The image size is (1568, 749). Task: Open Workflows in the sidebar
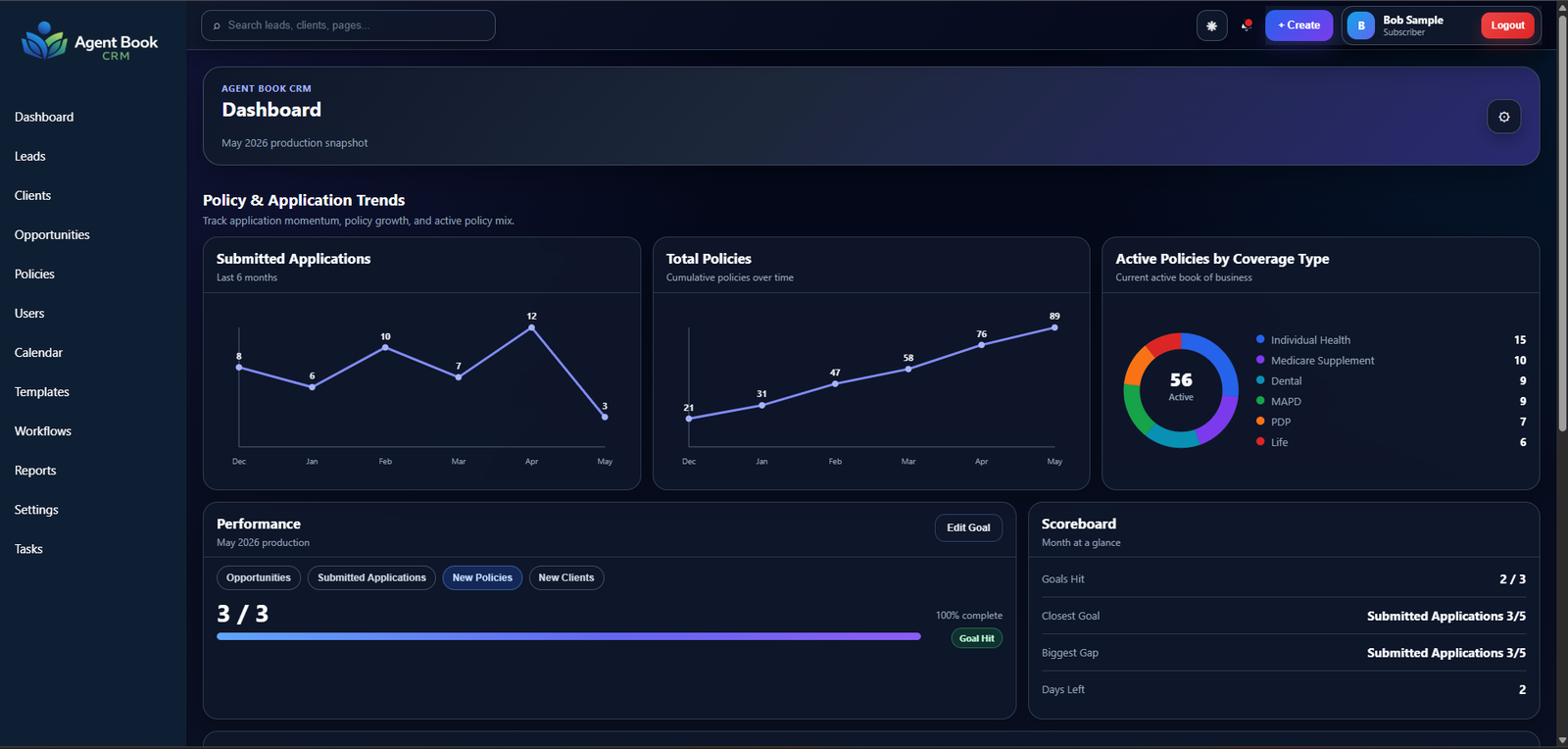pyautogui.click(x=43, y=430)
